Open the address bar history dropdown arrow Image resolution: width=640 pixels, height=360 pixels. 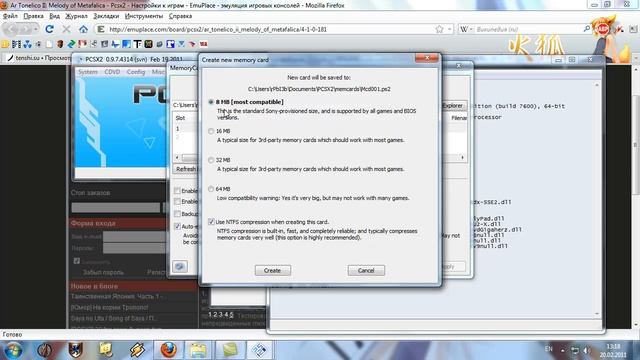point(449,29)
